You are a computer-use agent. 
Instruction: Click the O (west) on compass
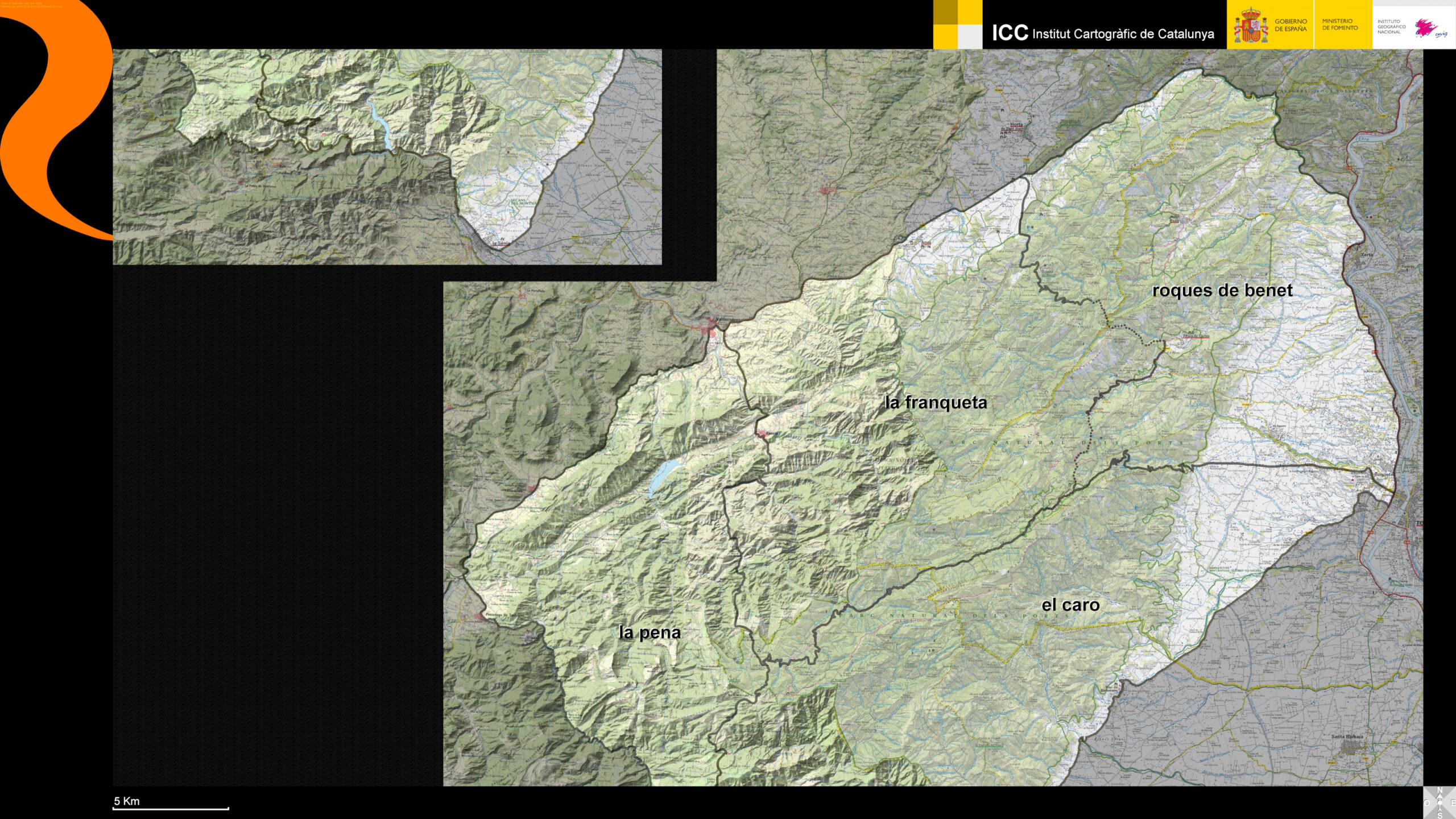click(x=1426, y=803)
